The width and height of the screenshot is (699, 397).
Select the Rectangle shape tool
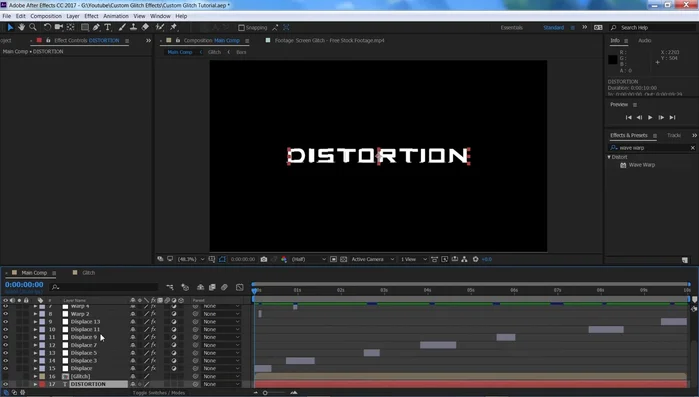click(84, 27)
